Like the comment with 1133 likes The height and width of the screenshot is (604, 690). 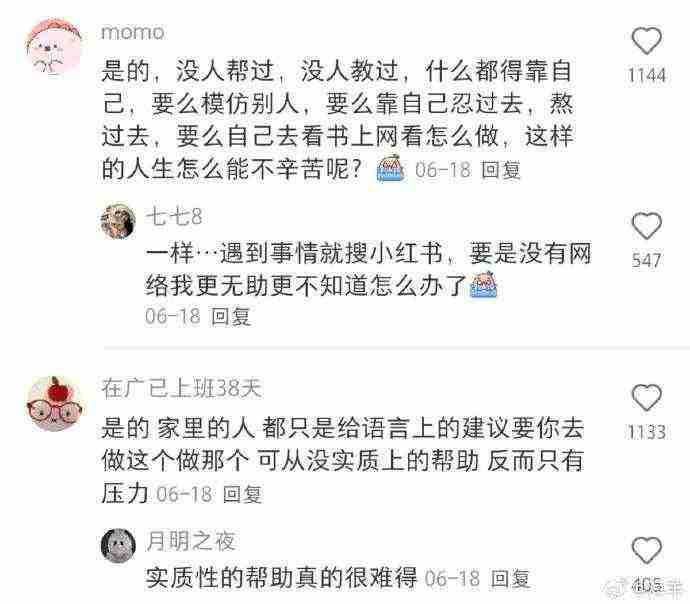[x=646, y=397]
